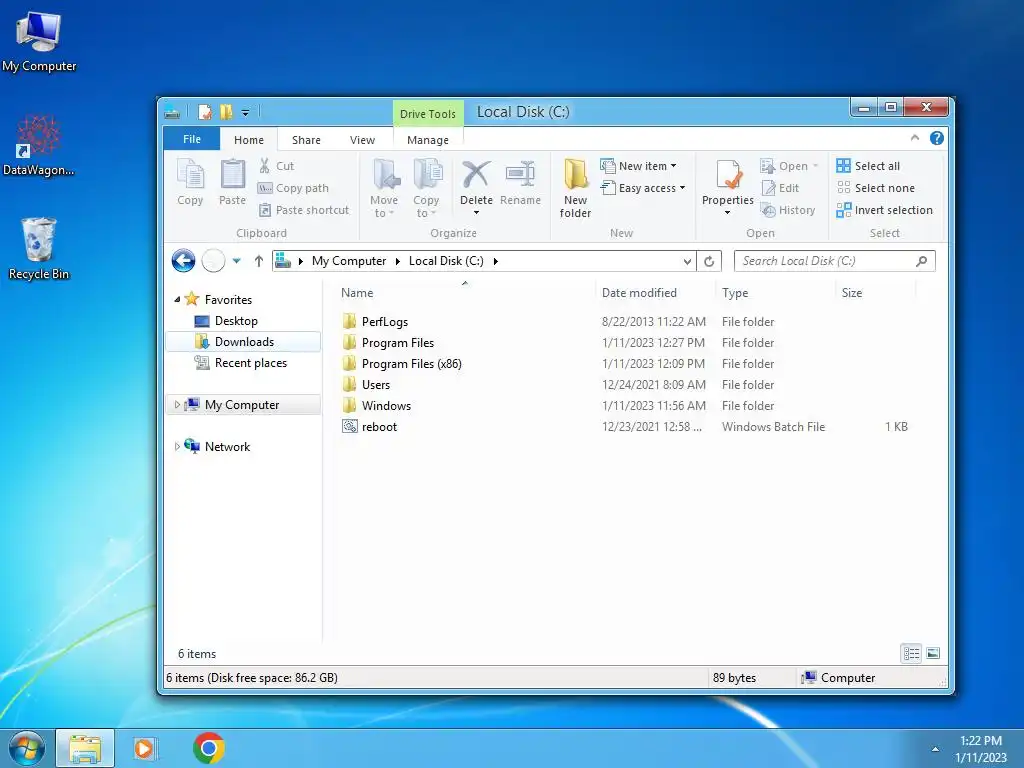Switch to Large icons view in status corner
The width and height of the screenshot is (1024, 768).
(x=933, y=653)
